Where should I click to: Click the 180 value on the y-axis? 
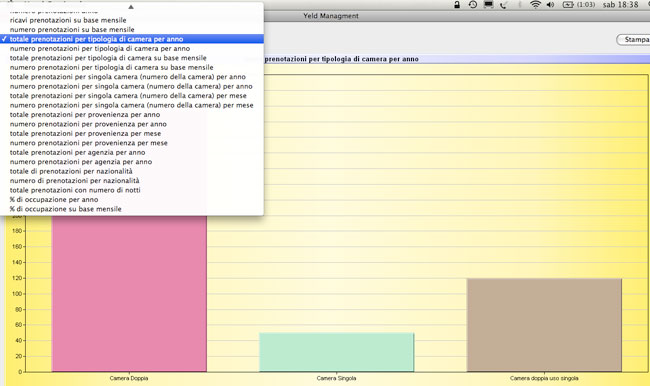tap(17, 231)
